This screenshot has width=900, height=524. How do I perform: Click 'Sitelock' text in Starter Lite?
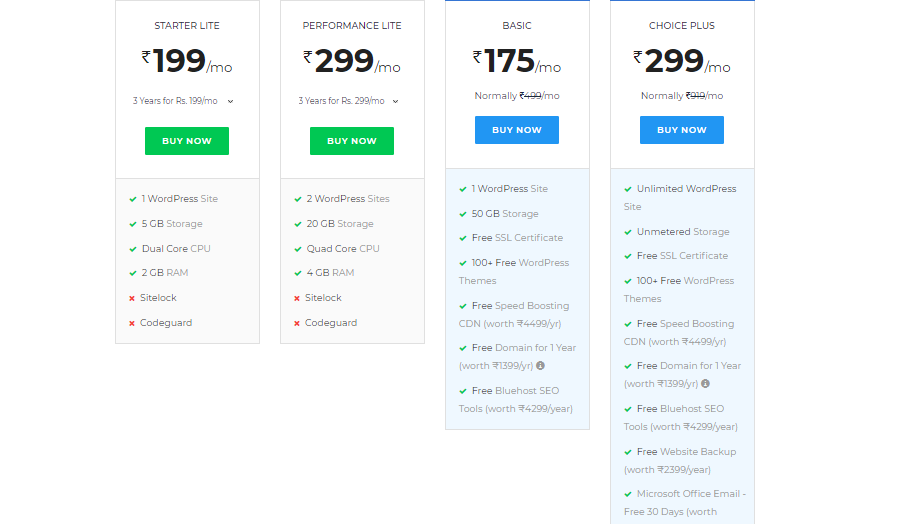158,298
